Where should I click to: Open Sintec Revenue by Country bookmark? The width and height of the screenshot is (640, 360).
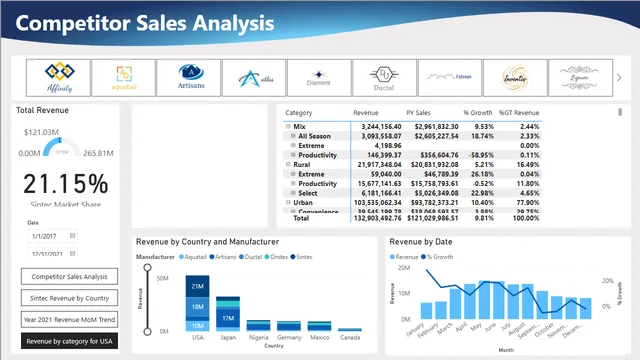(x=69, y=298)
